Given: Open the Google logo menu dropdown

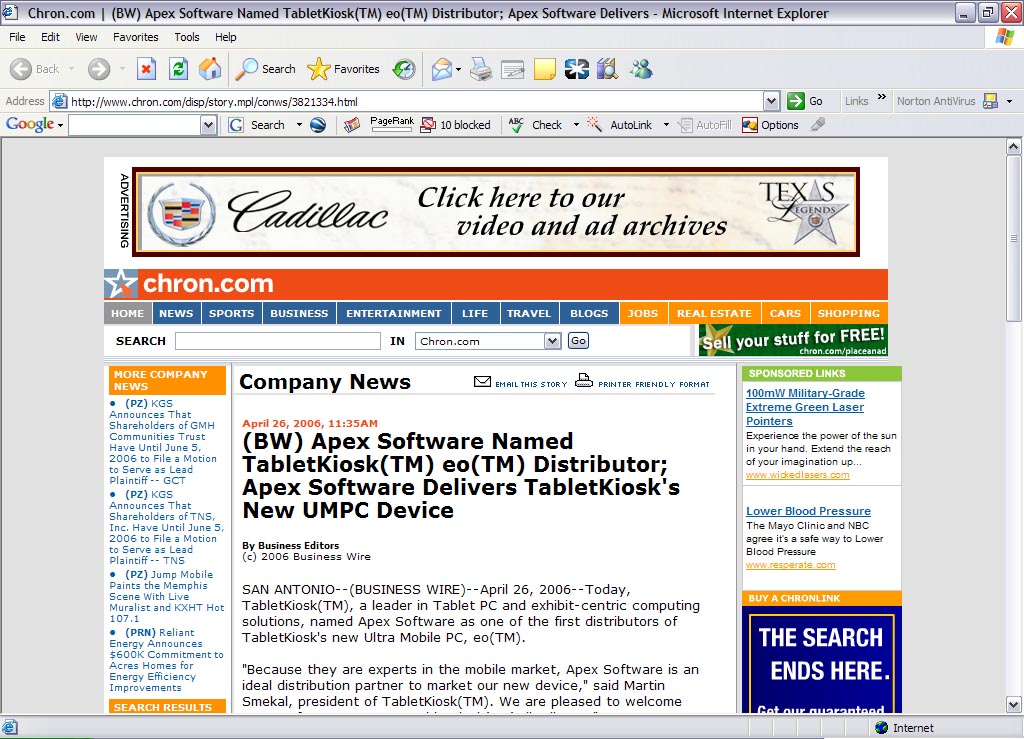Looking at the screenshot, I should click(60, 125).
